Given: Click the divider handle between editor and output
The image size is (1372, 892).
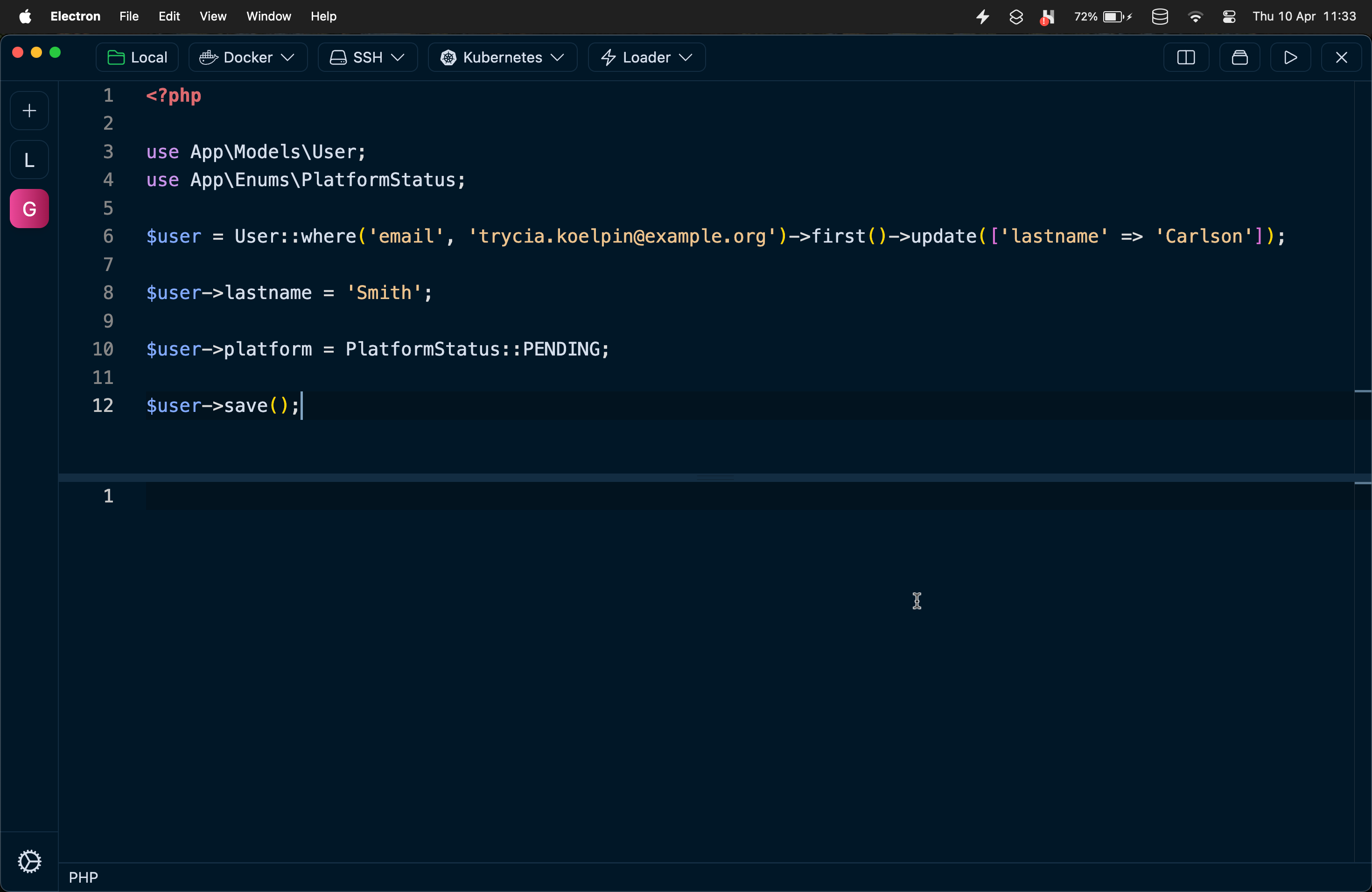Looking at the screenshot, I should (x=714, y=478).
